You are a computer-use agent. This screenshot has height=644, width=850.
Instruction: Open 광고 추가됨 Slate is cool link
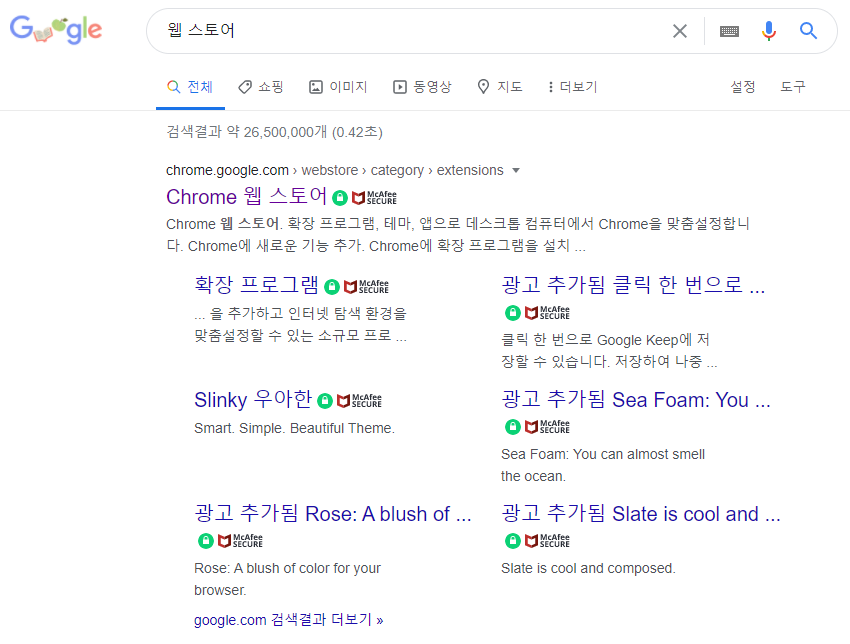pos(641,513)
